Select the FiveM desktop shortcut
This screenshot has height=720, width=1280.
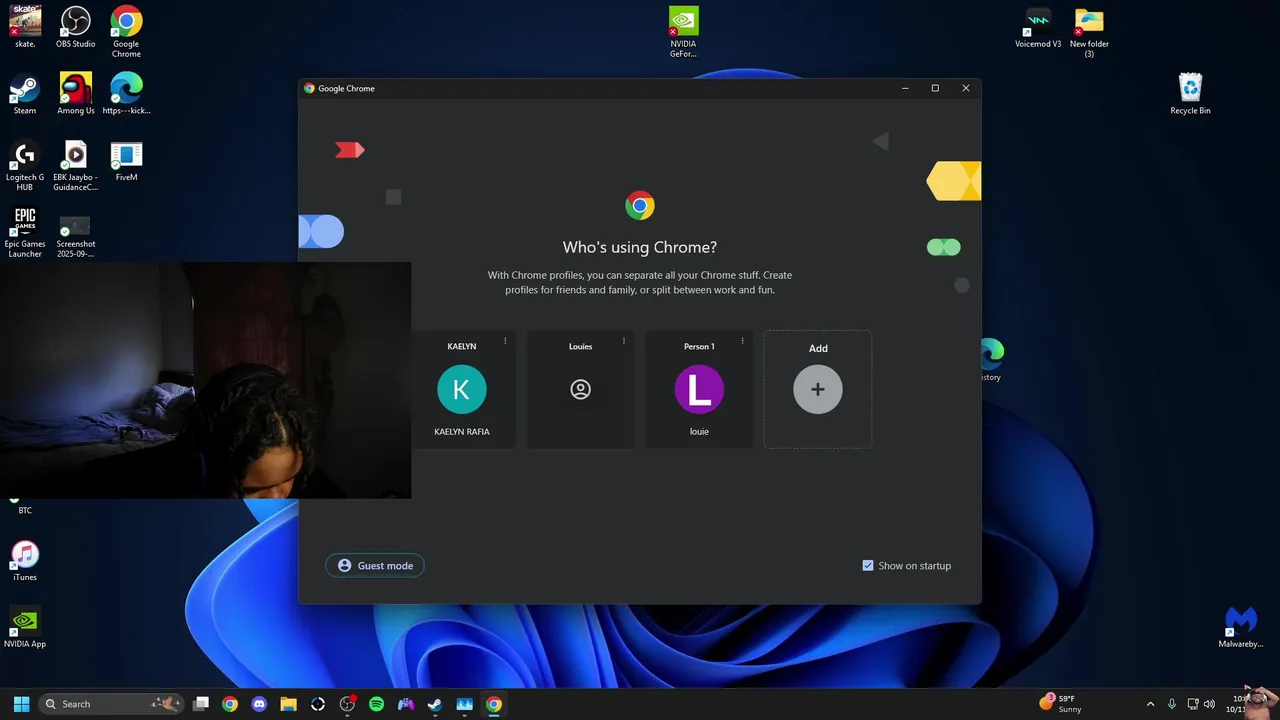pos(126,160)
